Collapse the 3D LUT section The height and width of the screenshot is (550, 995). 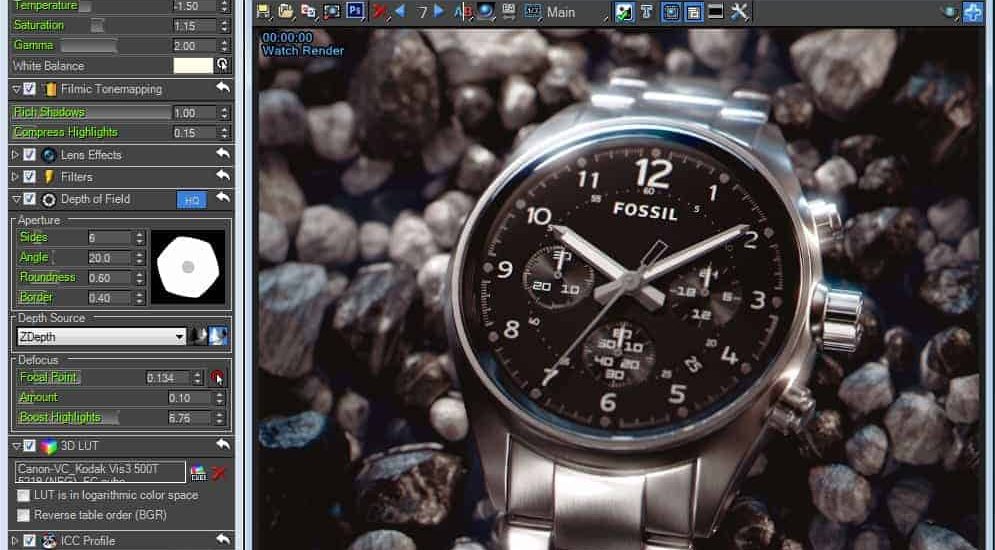[15, 445]
